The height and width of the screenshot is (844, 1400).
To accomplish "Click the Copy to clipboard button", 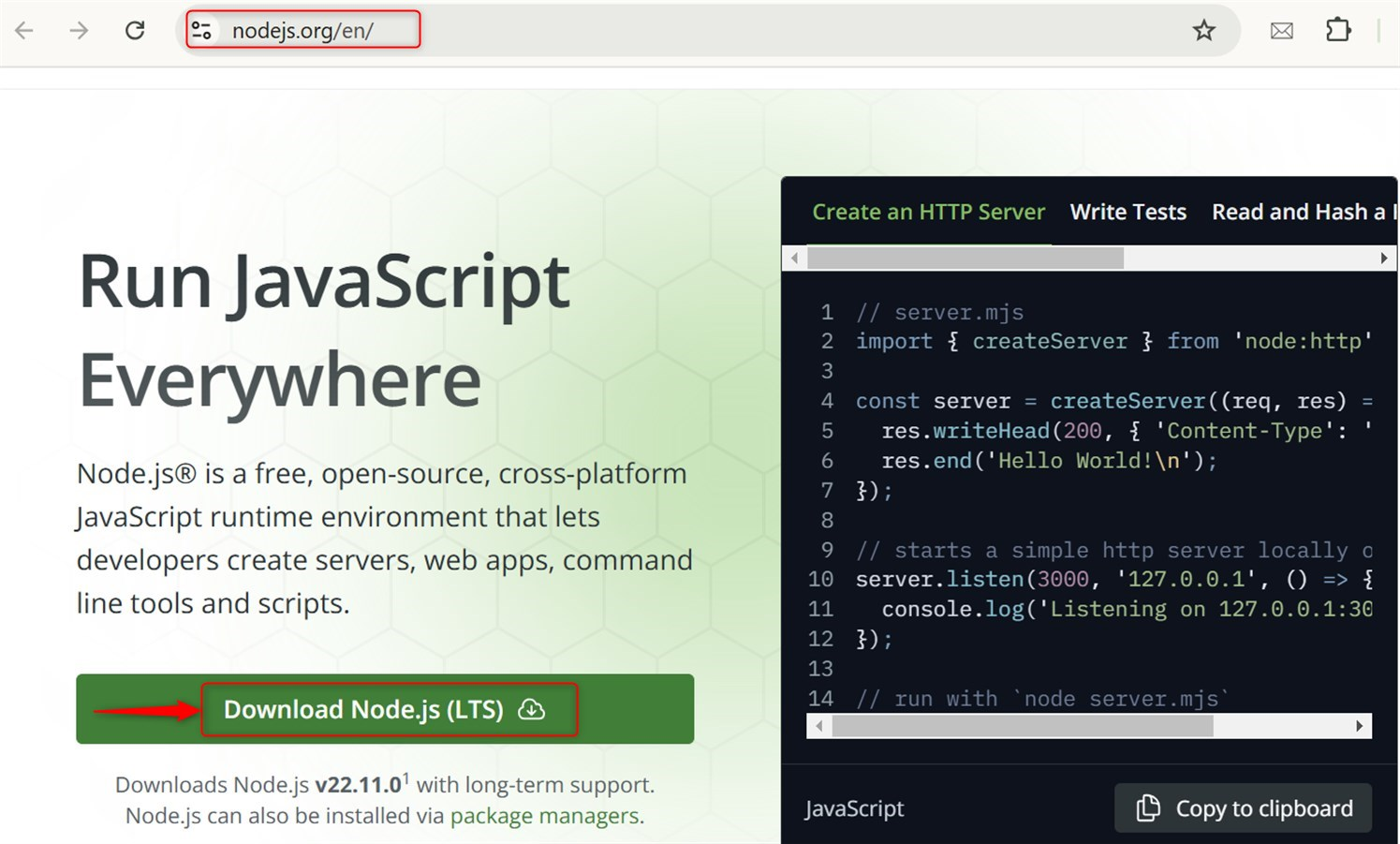I will (1244, 807).
